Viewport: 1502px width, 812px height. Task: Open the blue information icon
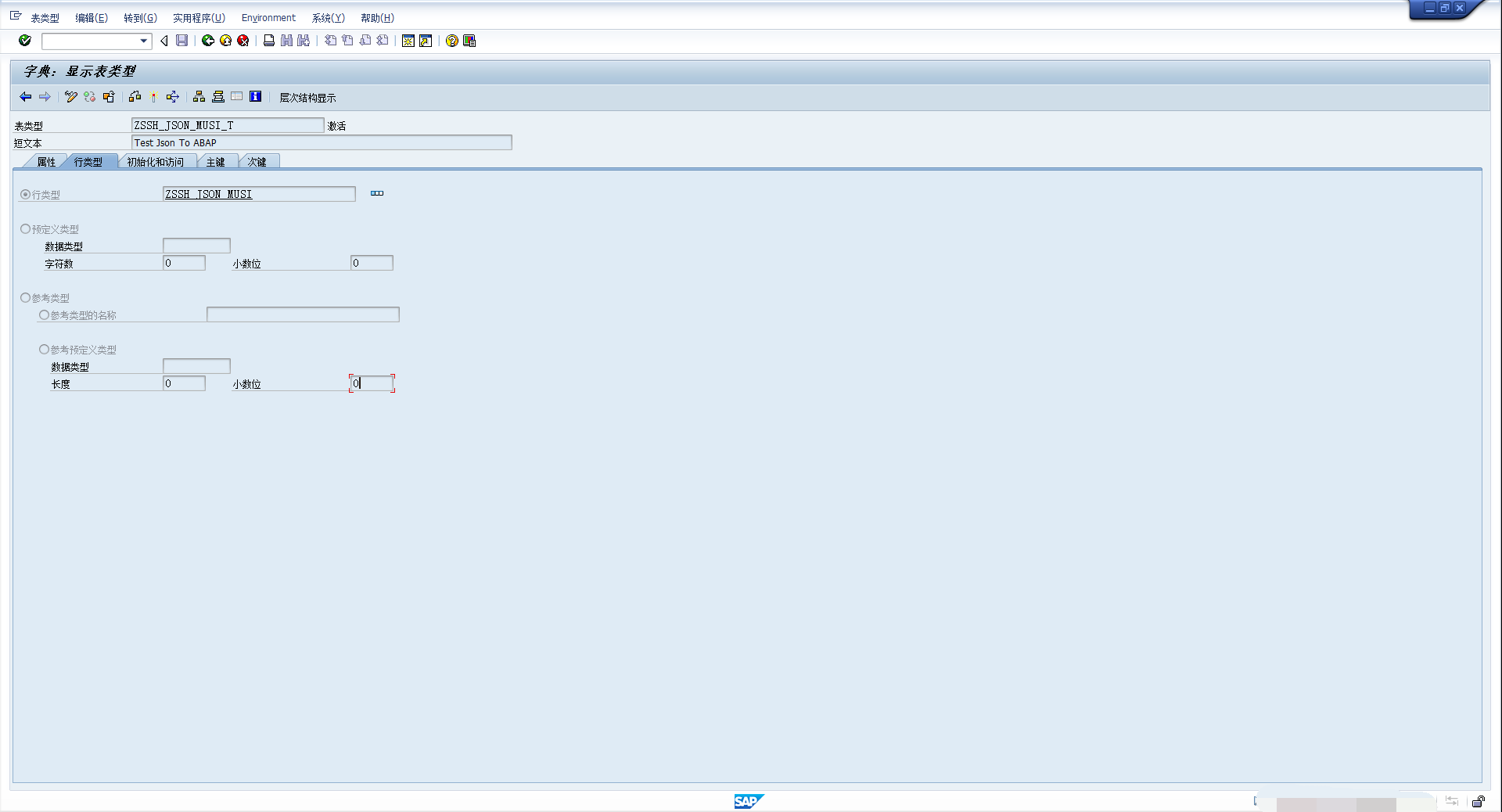[255, 96]
